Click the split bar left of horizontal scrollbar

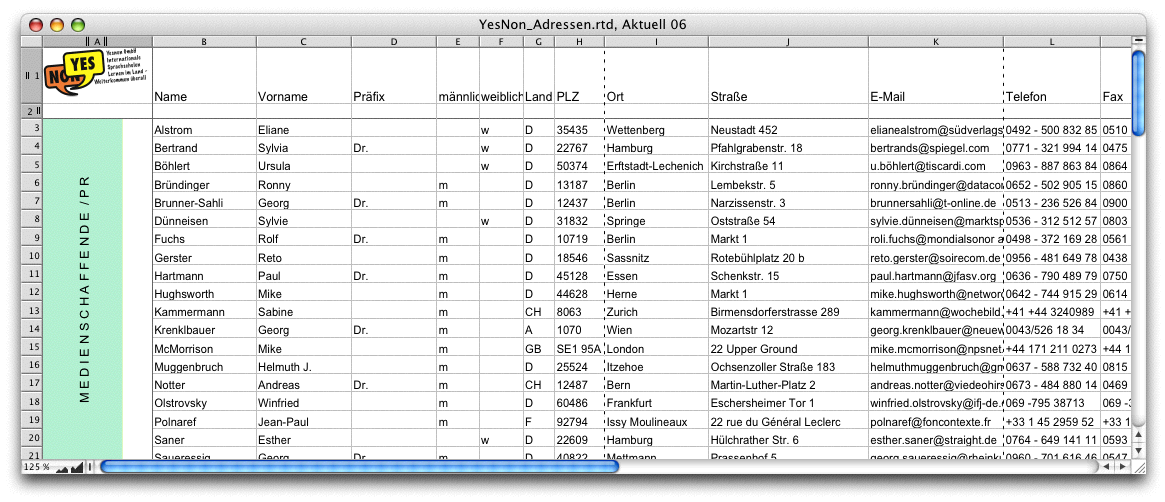[90, 467]
